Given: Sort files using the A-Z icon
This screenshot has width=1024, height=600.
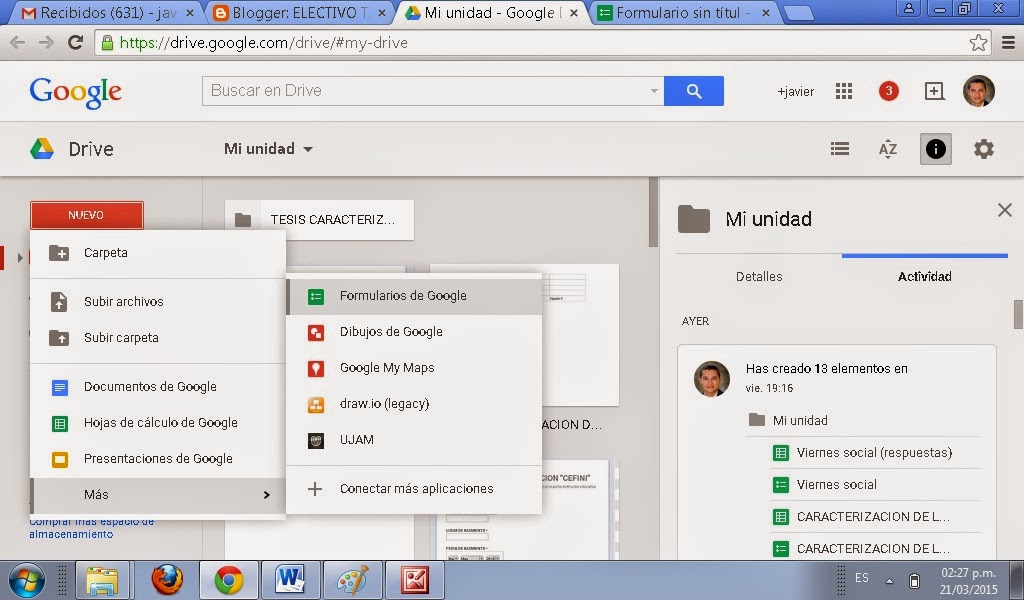Looking at the screenshot, I should (x=887, y=148).
